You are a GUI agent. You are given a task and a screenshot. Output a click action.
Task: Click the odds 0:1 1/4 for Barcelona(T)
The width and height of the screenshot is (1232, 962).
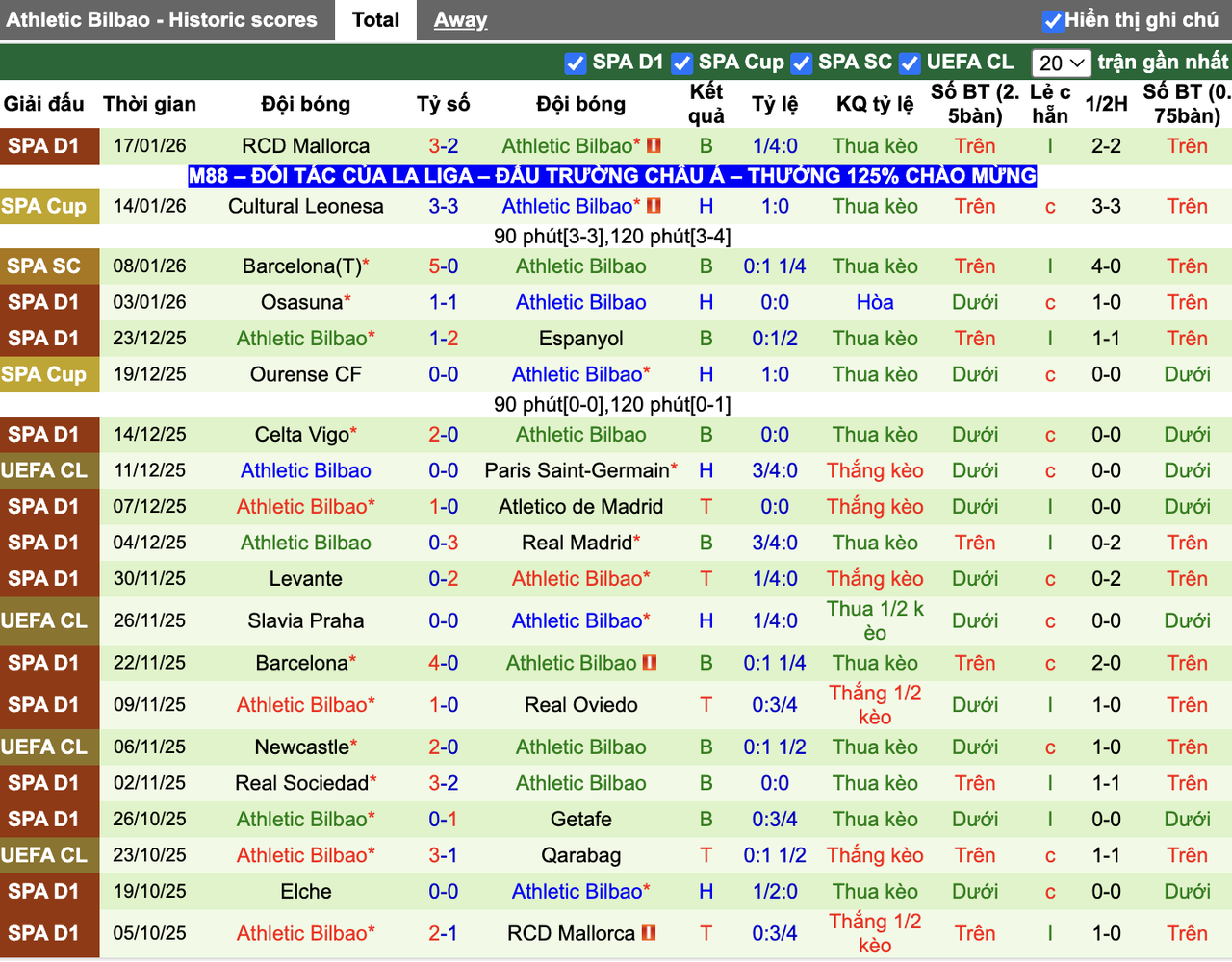coord(775,266)
